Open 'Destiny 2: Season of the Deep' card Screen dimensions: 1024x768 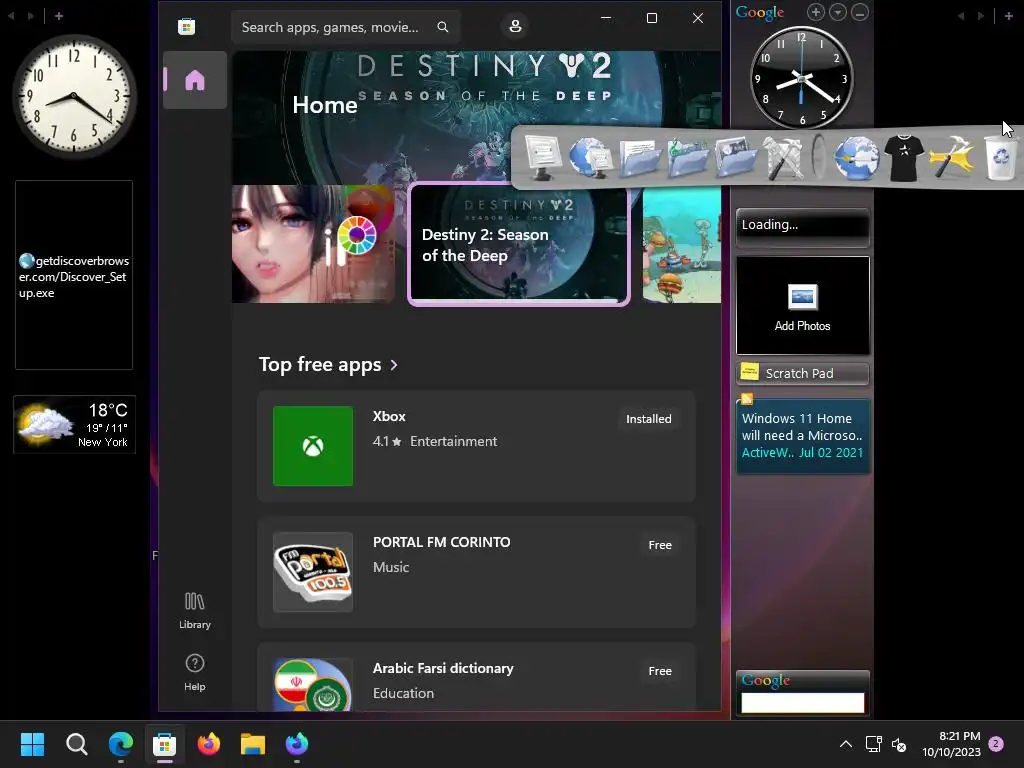[519, 244]
